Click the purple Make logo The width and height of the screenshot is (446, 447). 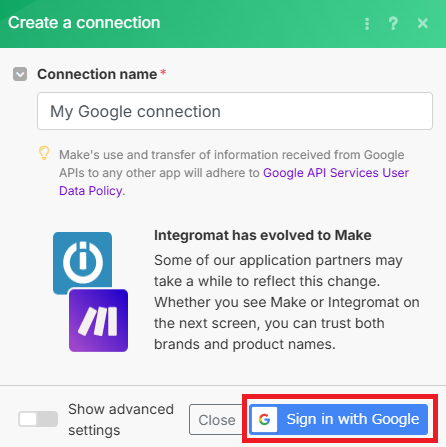[x=98, y=320]
